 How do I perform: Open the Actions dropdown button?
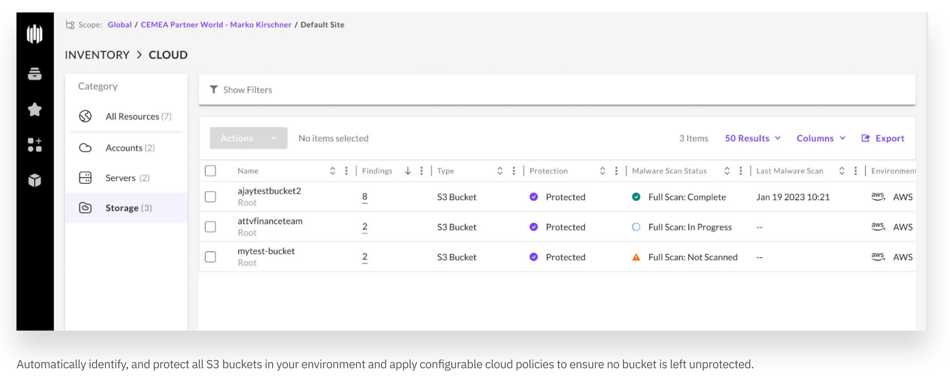pyautogui.click(x=248, y=138)
